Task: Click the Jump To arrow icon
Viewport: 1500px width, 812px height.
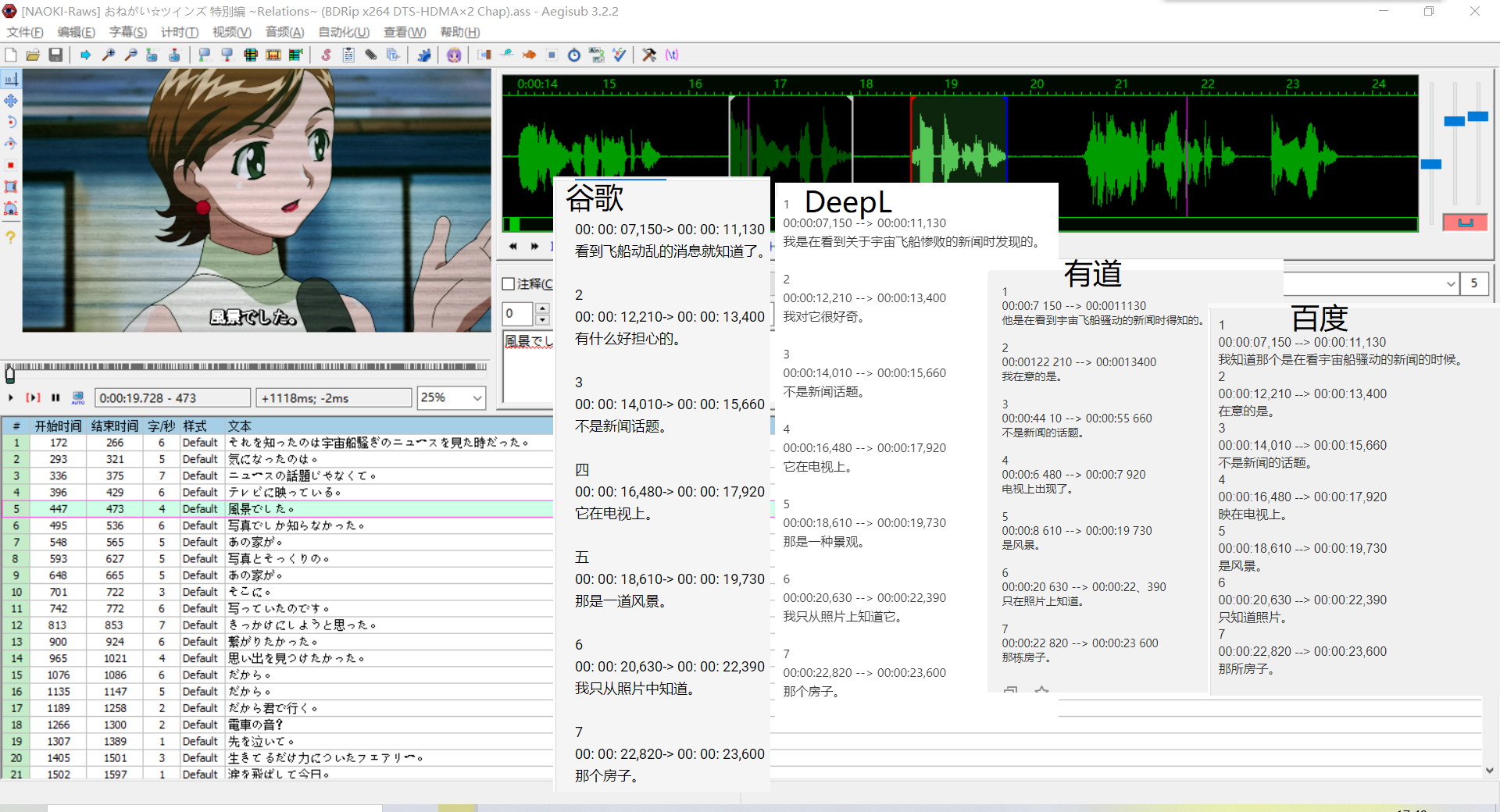Action: click(86, 55)
